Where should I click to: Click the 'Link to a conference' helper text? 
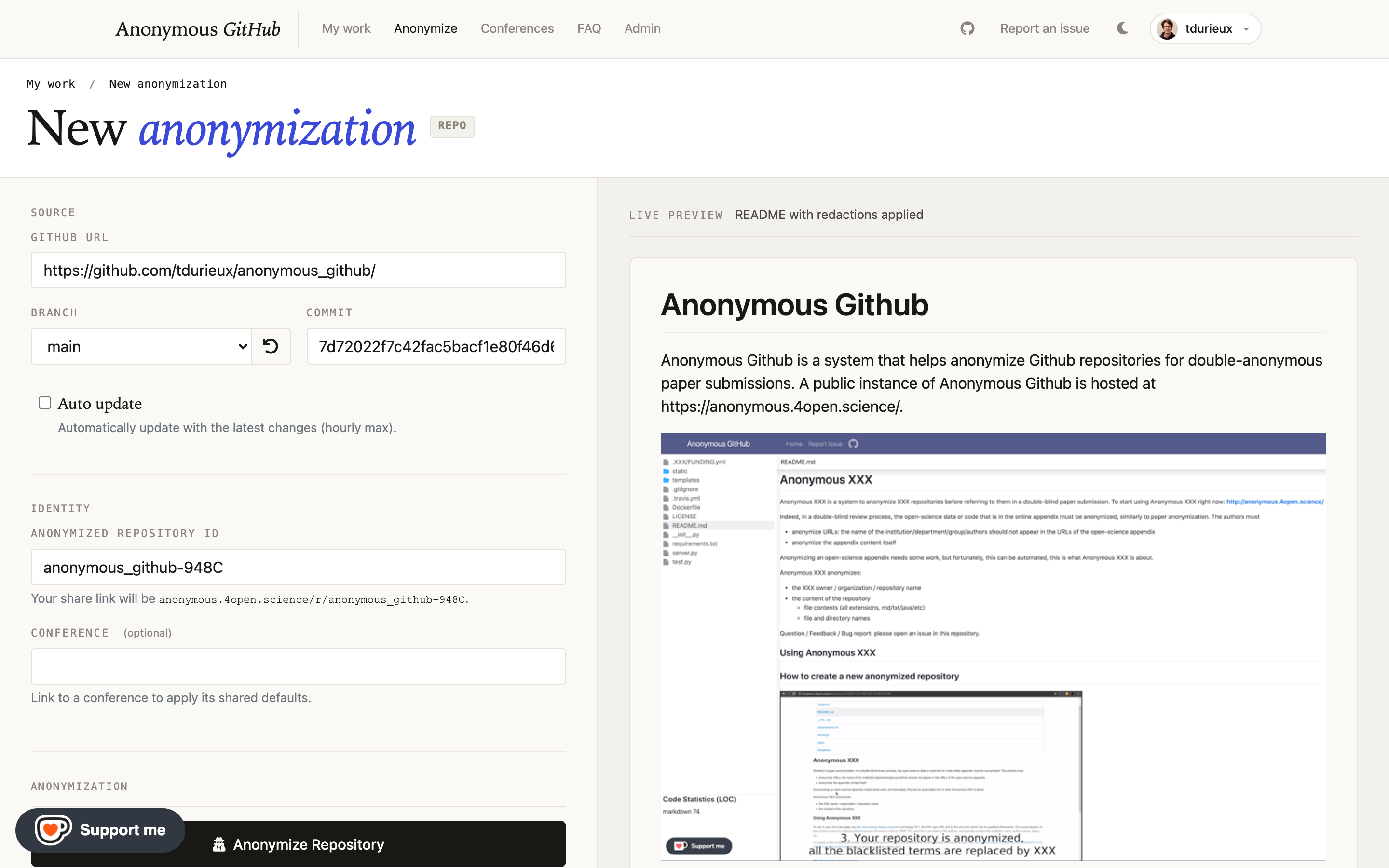coord(171,697)
